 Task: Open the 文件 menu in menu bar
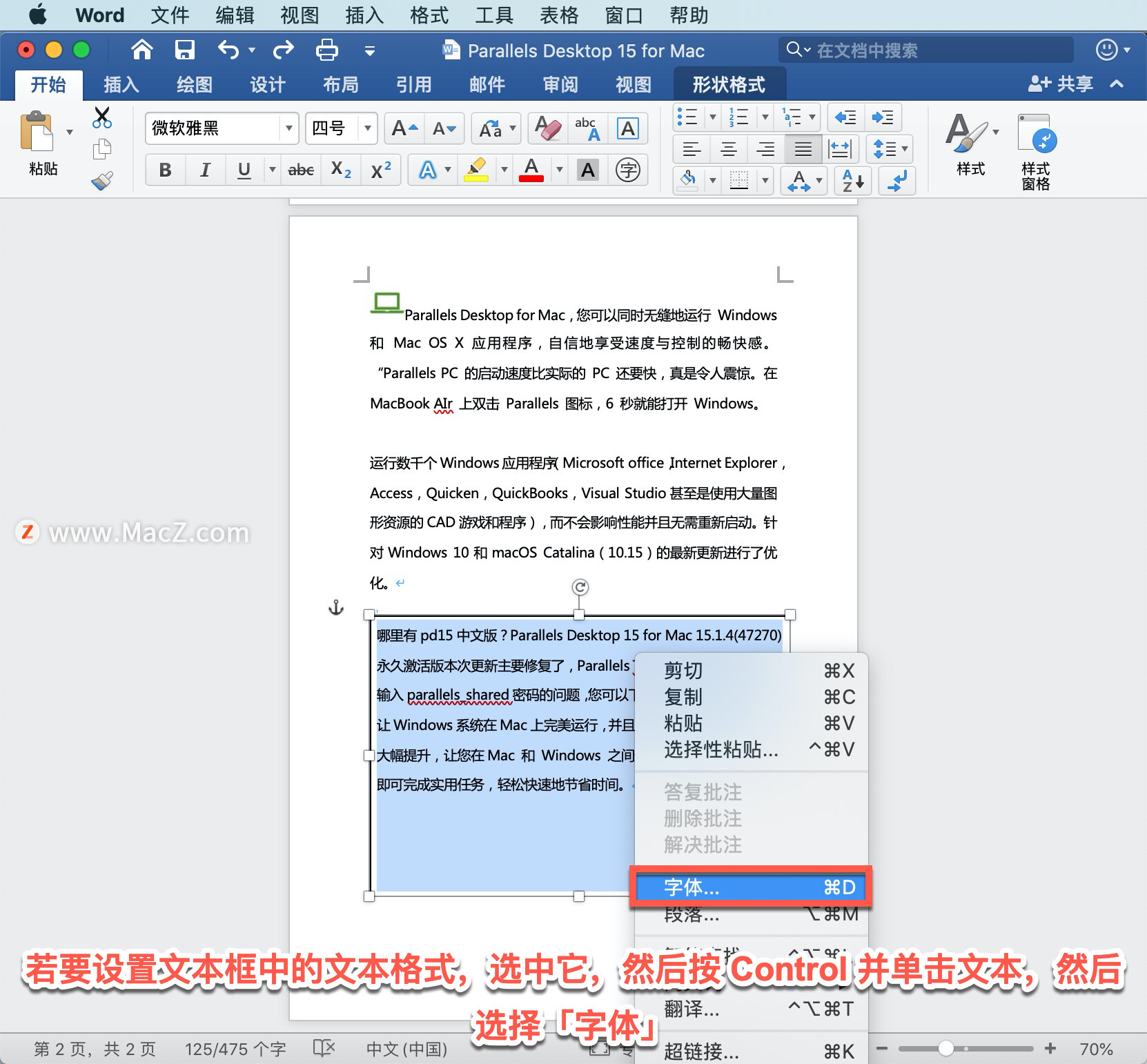point(170,15)
